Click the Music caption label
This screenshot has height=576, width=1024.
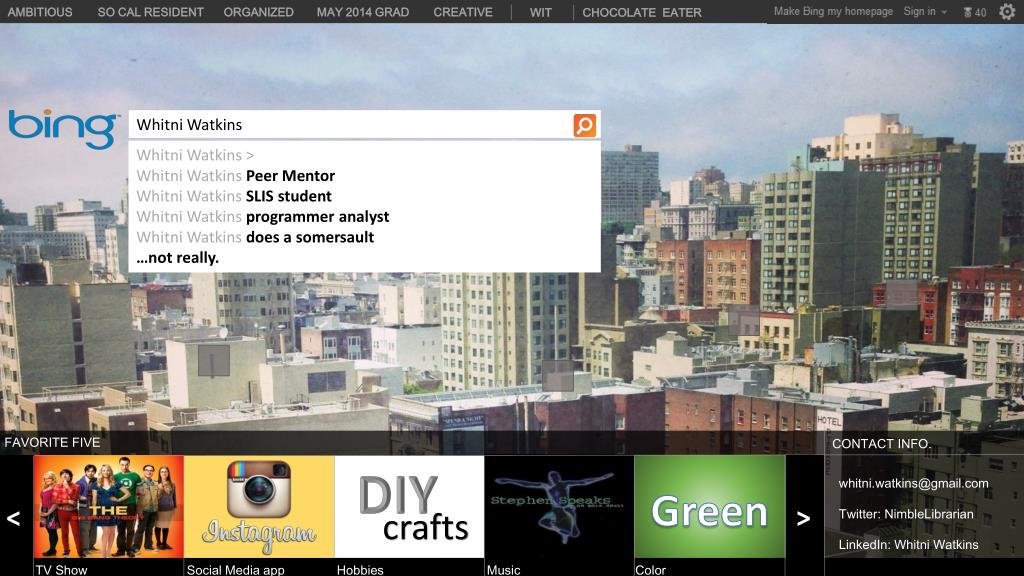click(x=504, y=569)
